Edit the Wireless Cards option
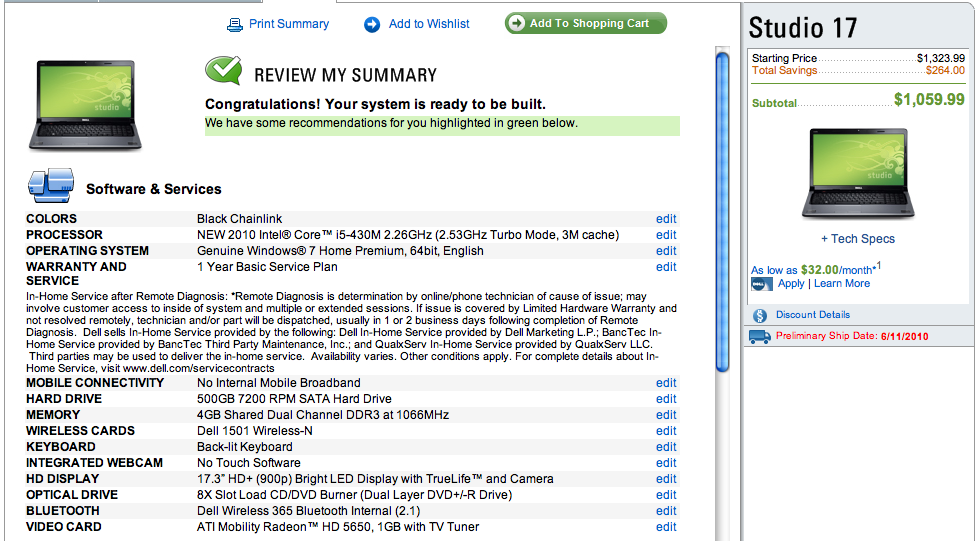 tap(665, 431)
